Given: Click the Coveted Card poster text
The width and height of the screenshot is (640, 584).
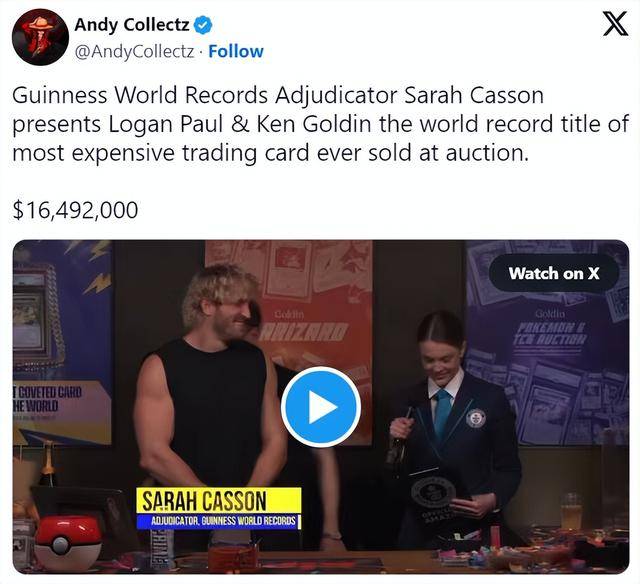Looking at the screenshot, I should pyautogui.click(x=47, y=399).
